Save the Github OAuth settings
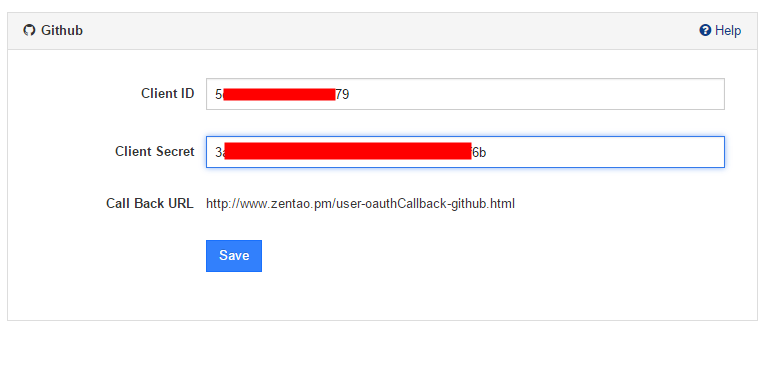The height and width of the screenshot is (368, 770). pos(234,255)
